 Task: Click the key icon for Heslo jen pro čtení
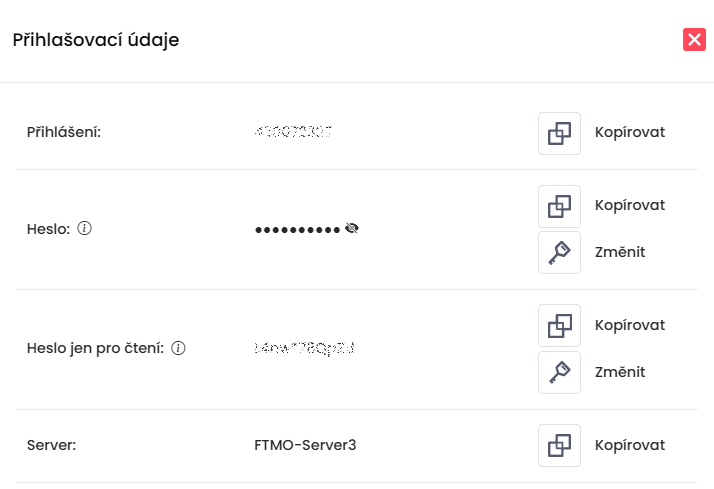pyautogui.click(x=559, y=372)
